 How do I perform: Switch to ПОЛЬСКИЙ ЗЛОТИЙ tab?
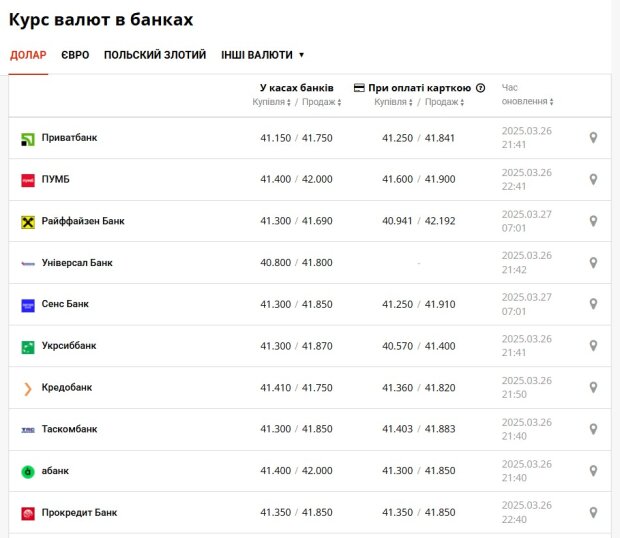pos(155,55)
